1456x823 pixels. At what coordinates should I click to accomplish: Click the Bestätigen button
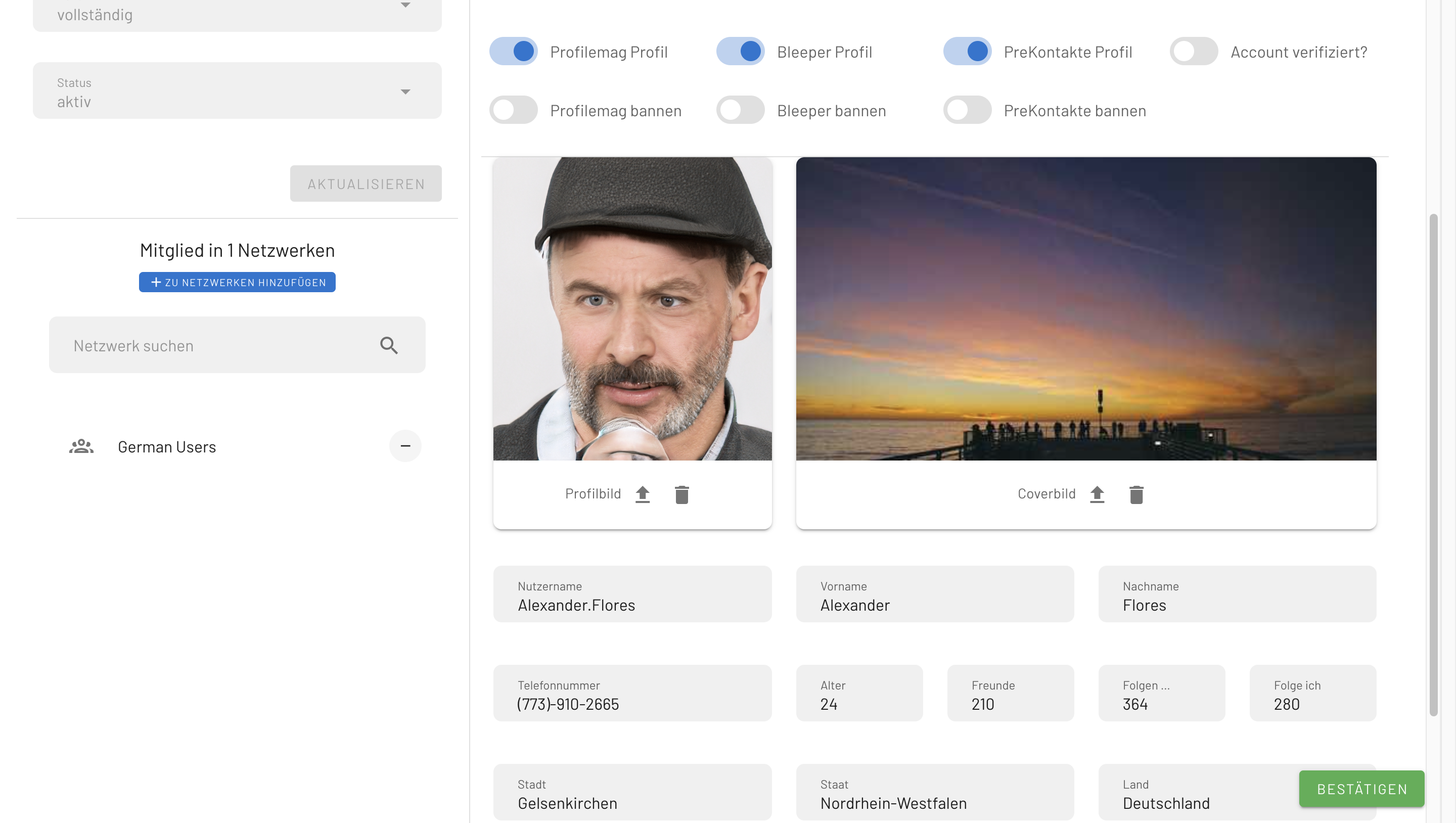[1361, 789]
